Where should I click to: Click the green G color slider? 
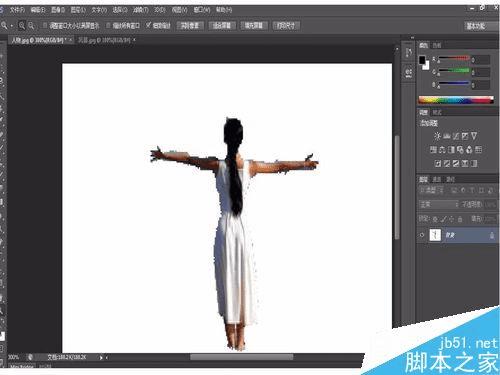click(x=454, y=71)
